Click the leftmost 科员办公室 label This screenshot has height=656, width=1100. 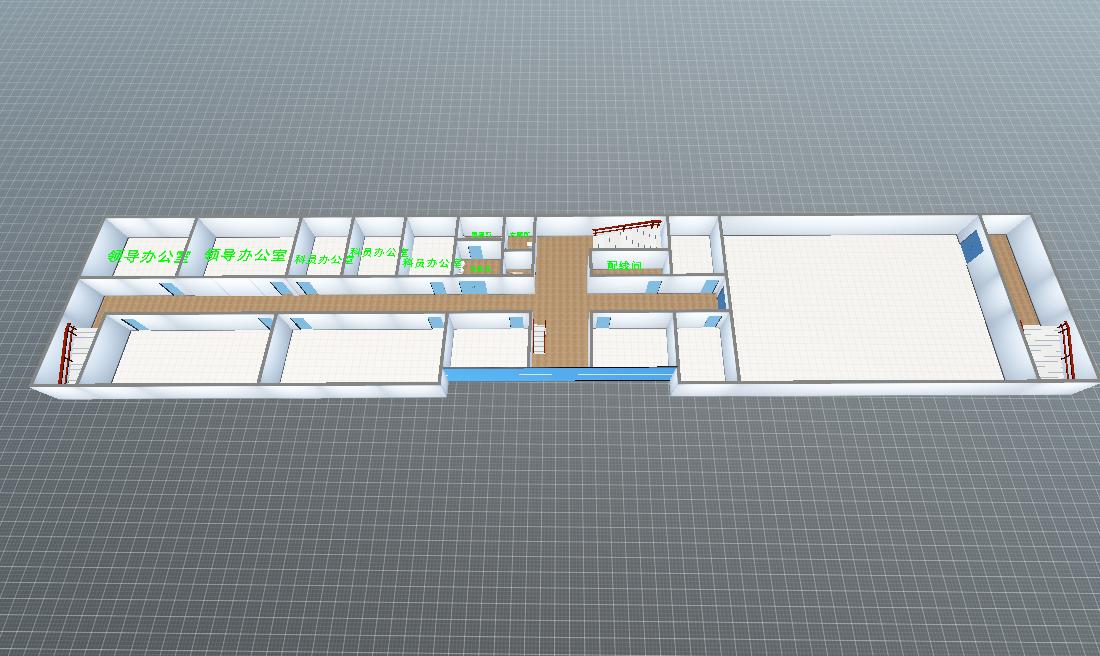click(323, 259)
